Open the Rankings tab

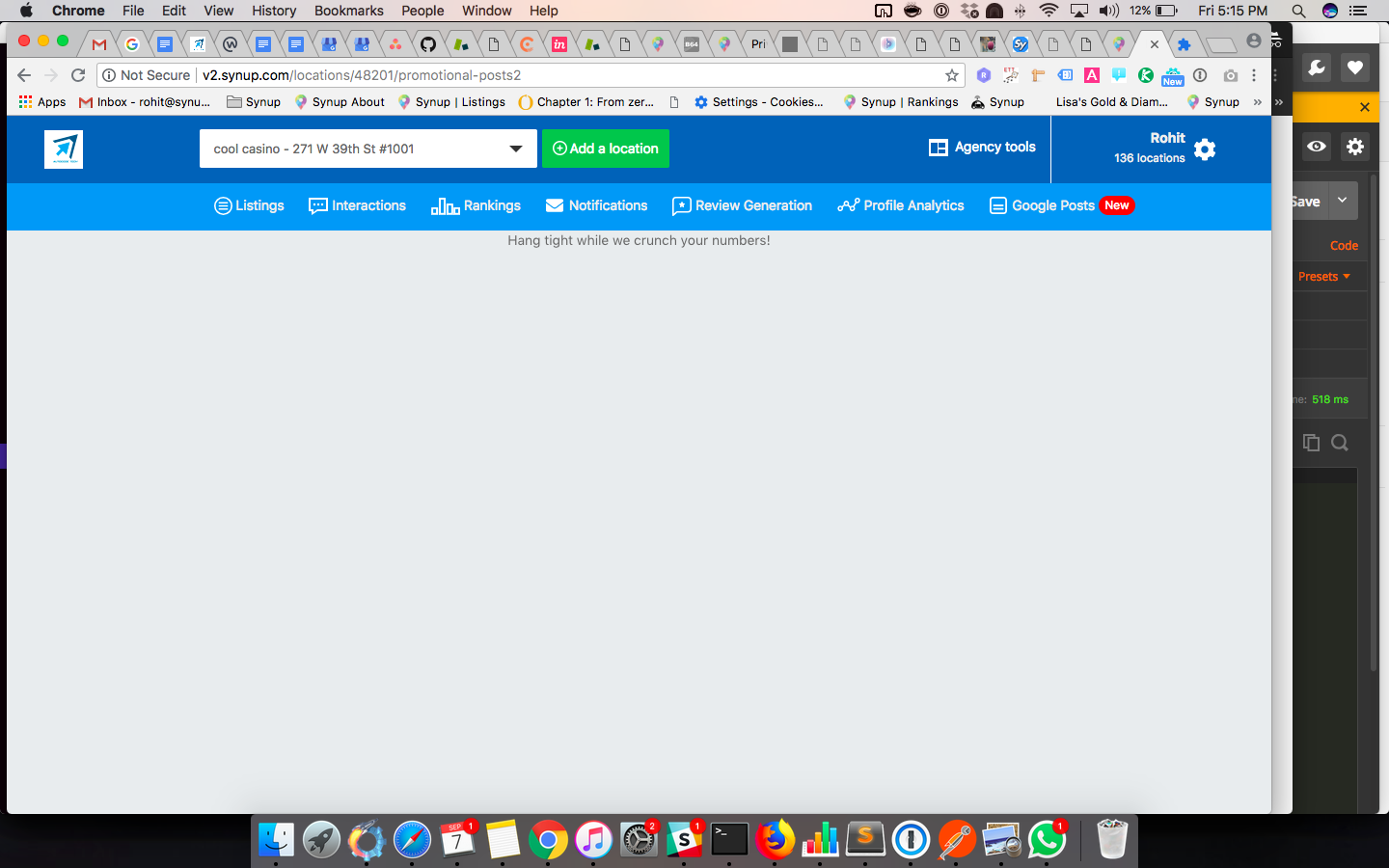(476, 205)
